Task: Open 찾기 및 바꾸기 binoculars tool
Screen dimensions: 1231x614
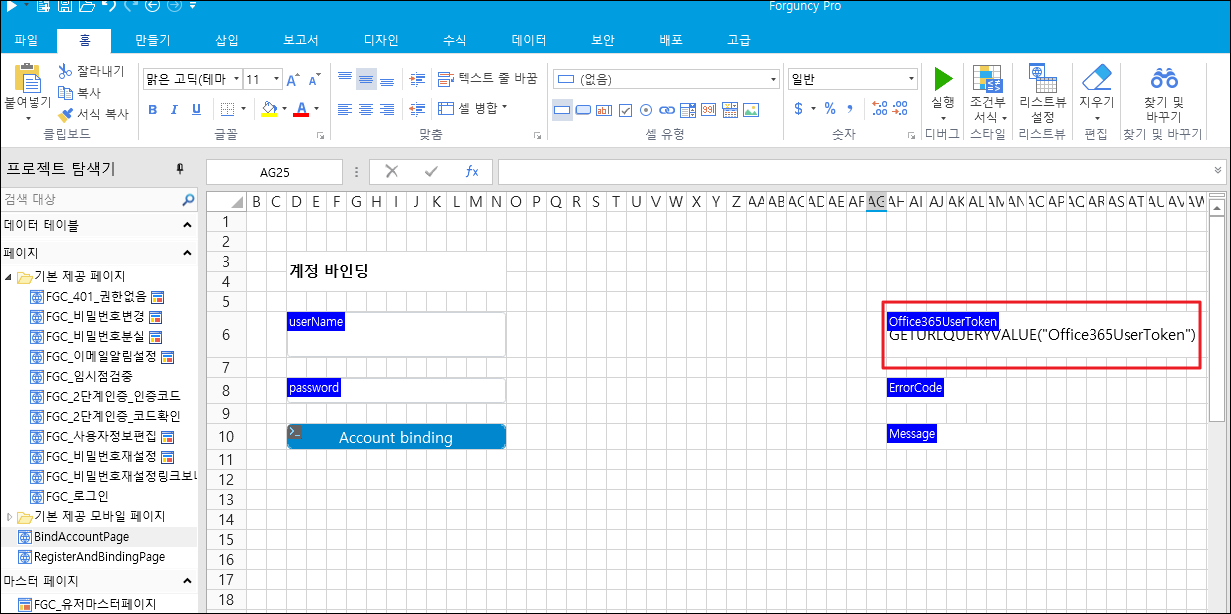Action: pyautogui.click(x=1163, y=79)
